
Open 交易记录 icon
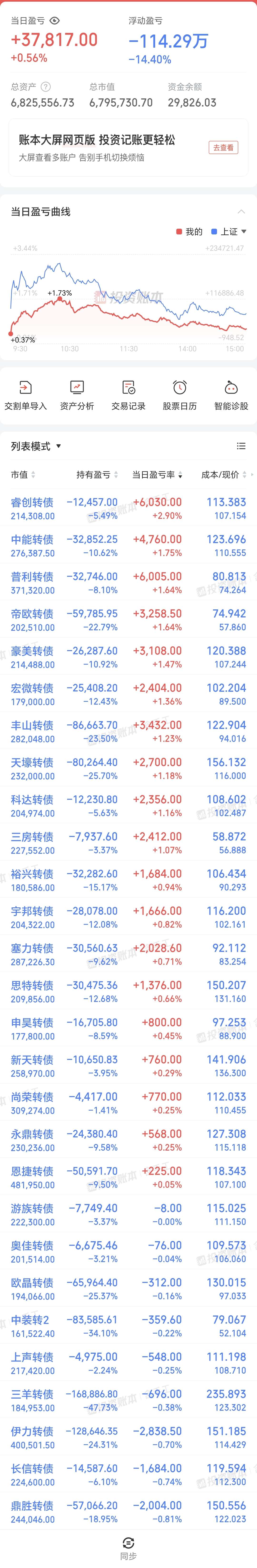click(128, 387)
